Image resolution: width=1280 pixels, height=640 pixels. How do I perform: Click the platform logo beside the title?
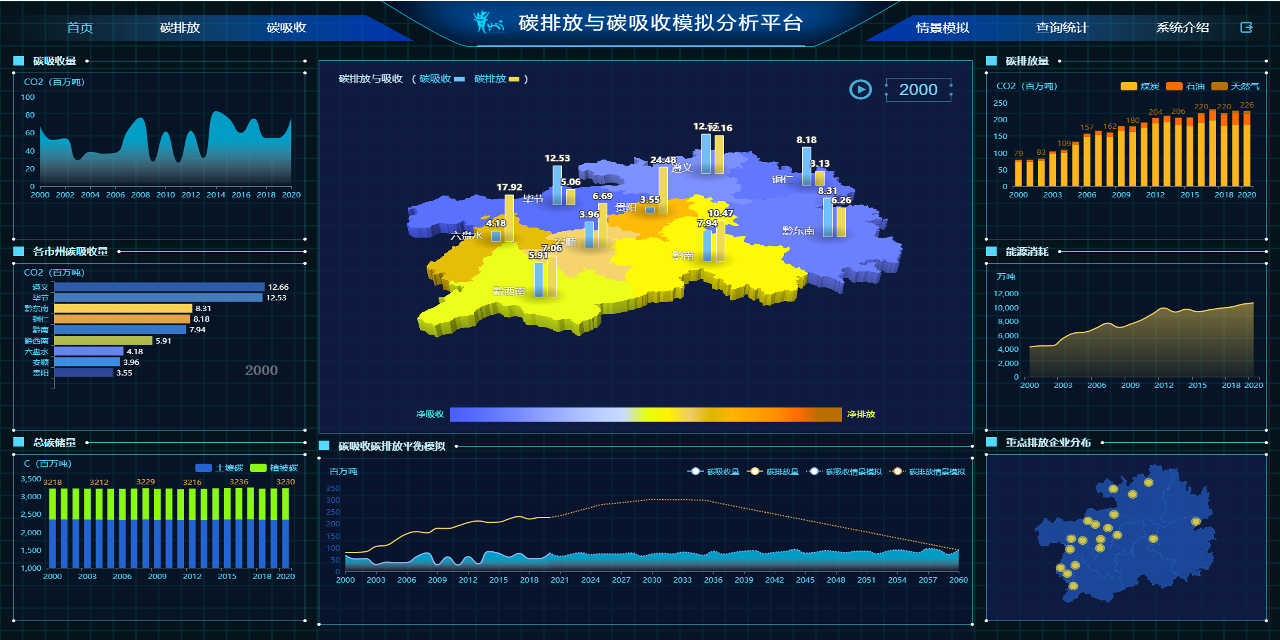(x=488, y=22)
